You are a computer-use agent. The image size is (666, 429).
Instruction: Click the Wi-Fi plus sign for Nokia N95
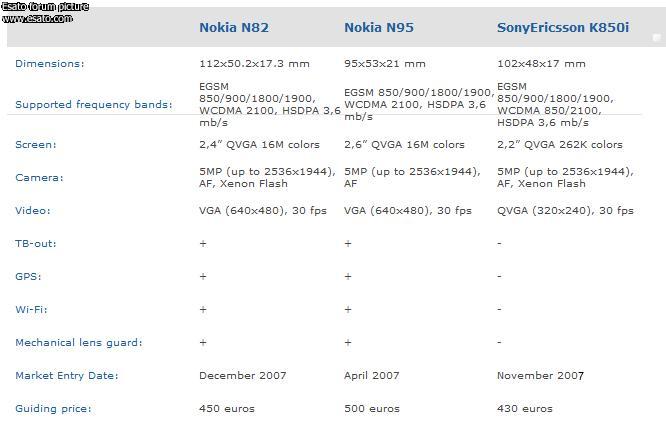tap(348, 310)
